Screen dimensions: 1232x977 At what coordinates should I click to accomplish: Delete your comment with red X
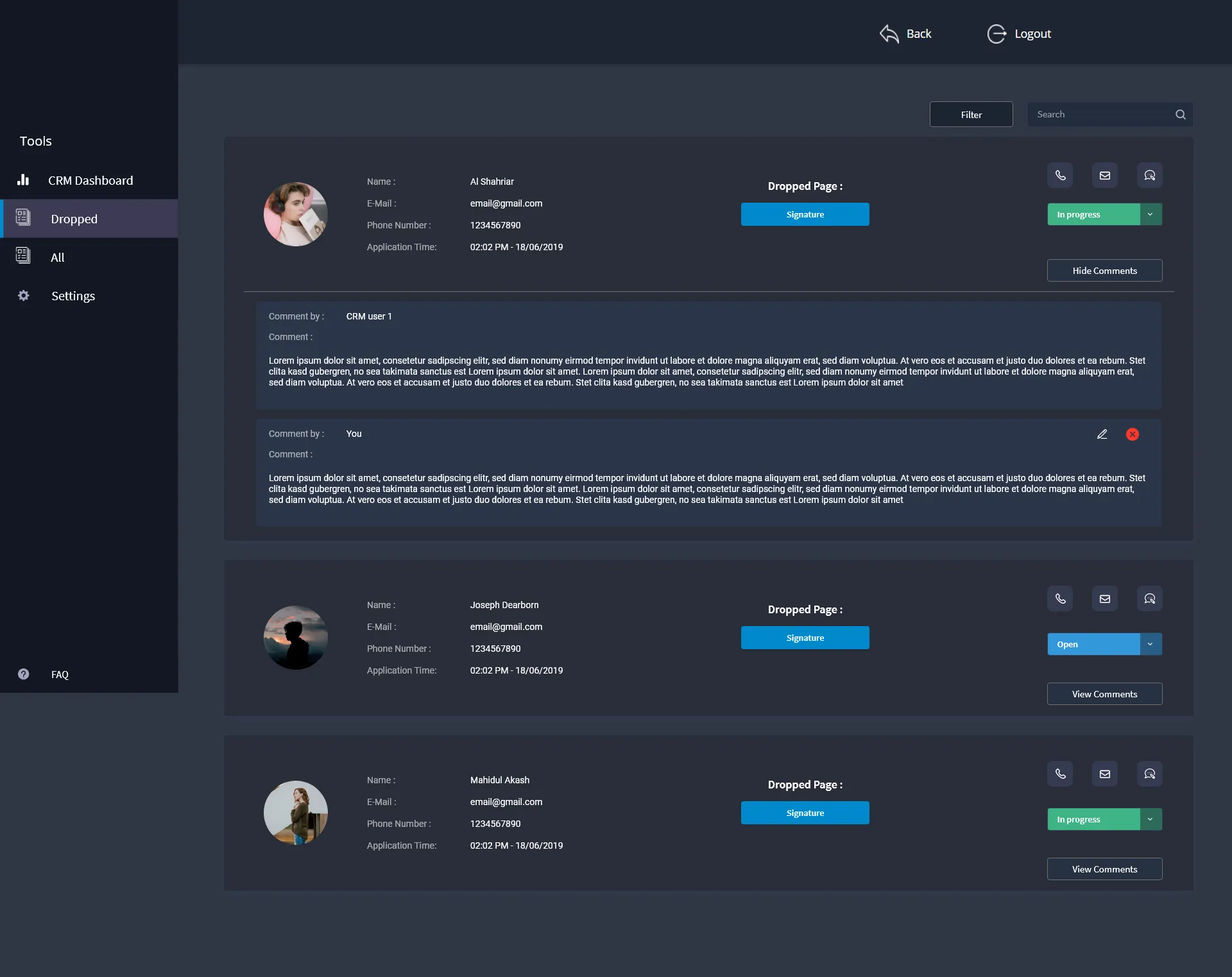coord(1133,434)
